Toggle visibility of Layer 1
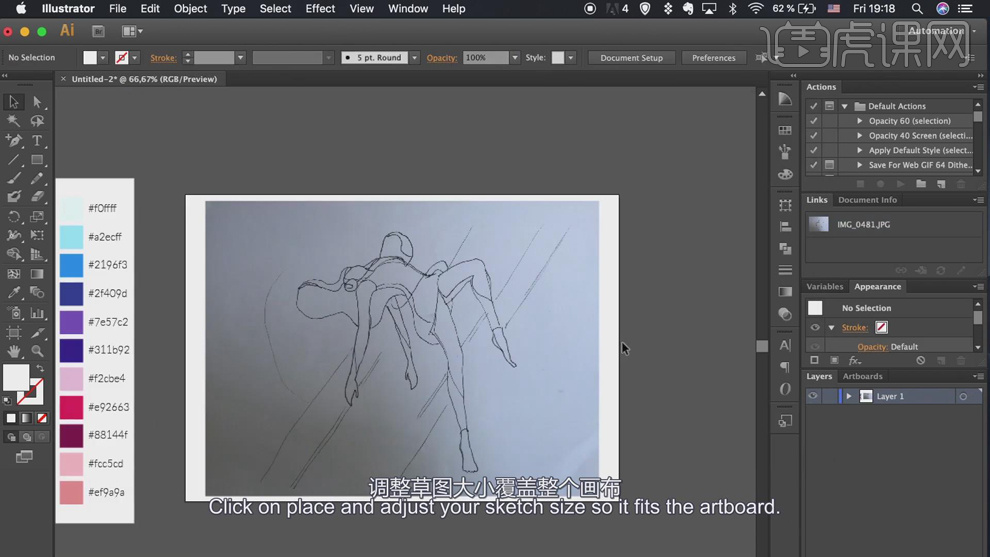 coord(813,397)
